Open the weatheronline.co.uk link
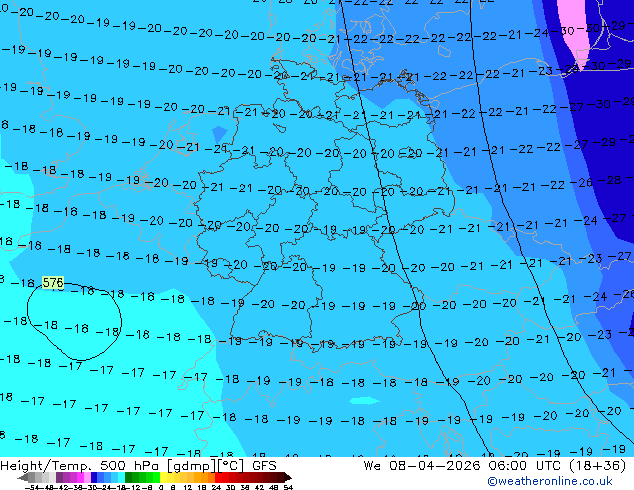 click(550, 481)
